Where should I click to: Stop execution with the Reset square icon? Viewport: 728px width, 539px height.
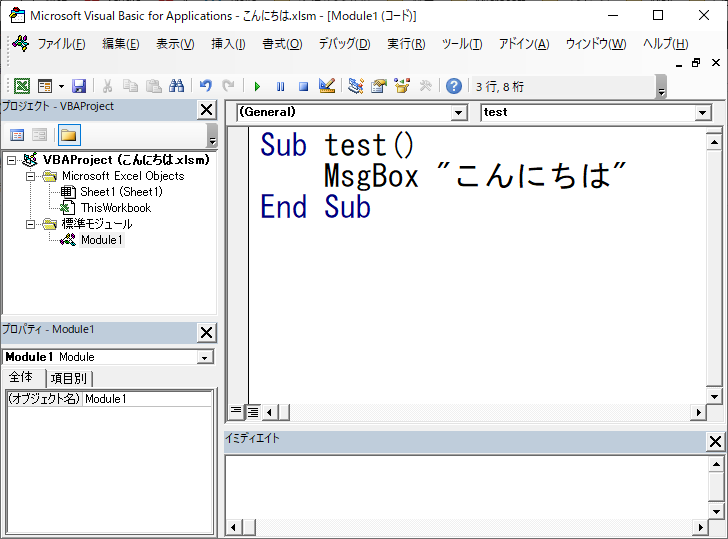(x=304, y=86)
